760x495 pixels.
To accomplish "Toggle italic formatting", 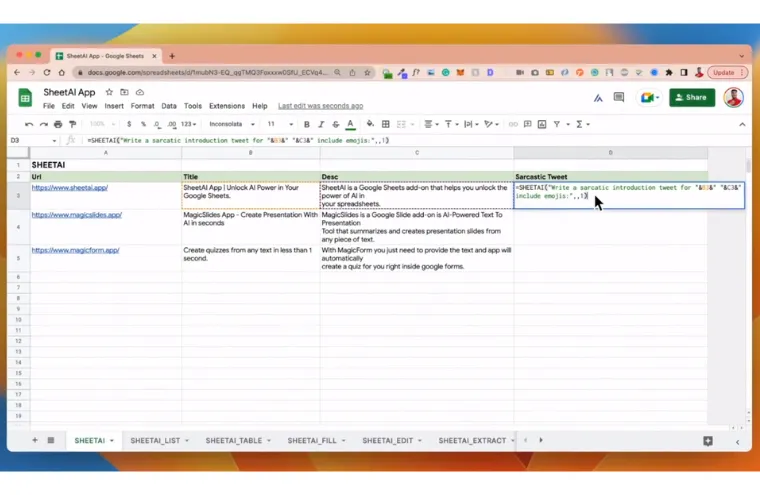I will tap(321, 125).
